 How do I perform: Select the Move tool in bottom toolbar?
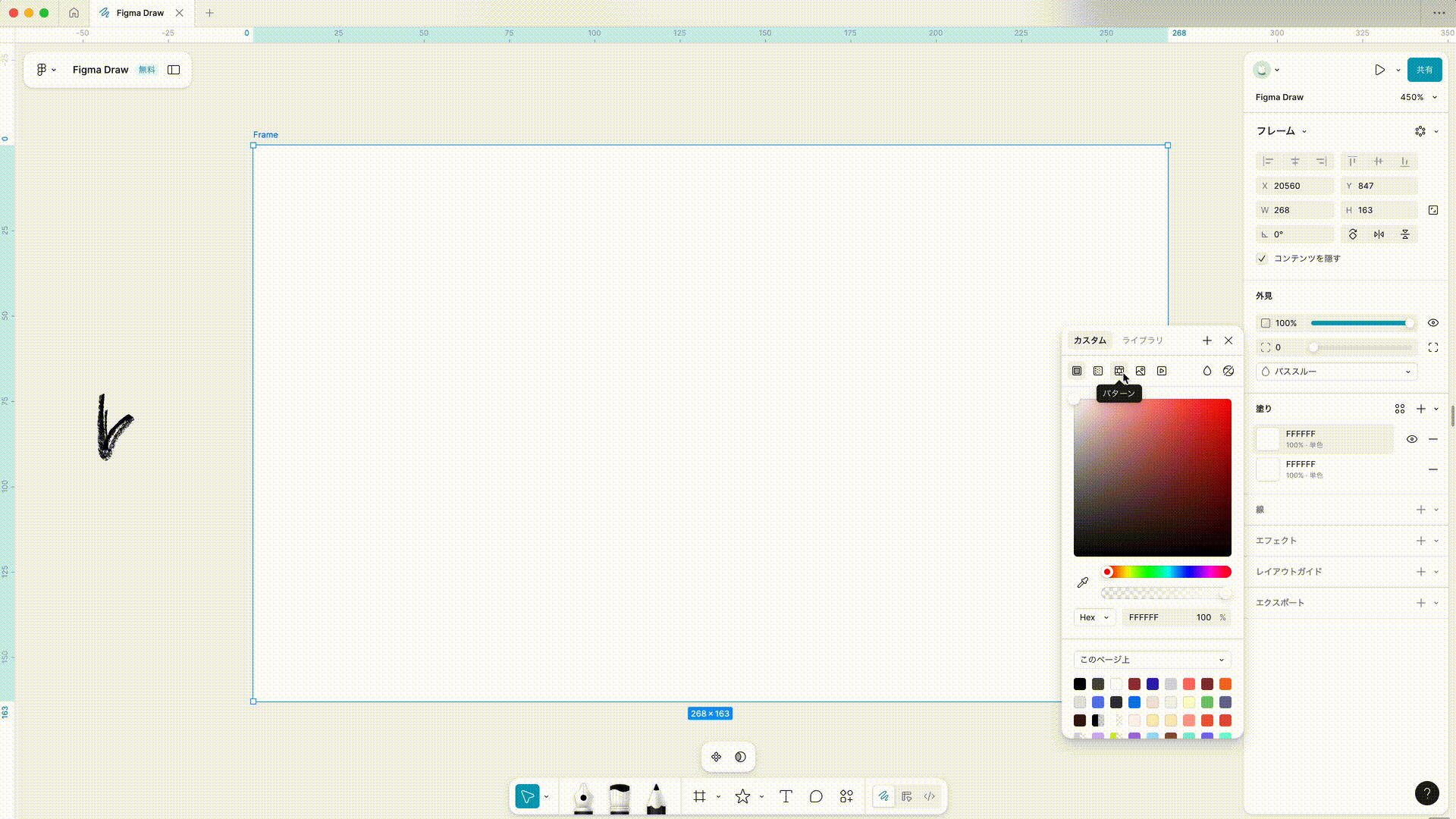[527, 796]
